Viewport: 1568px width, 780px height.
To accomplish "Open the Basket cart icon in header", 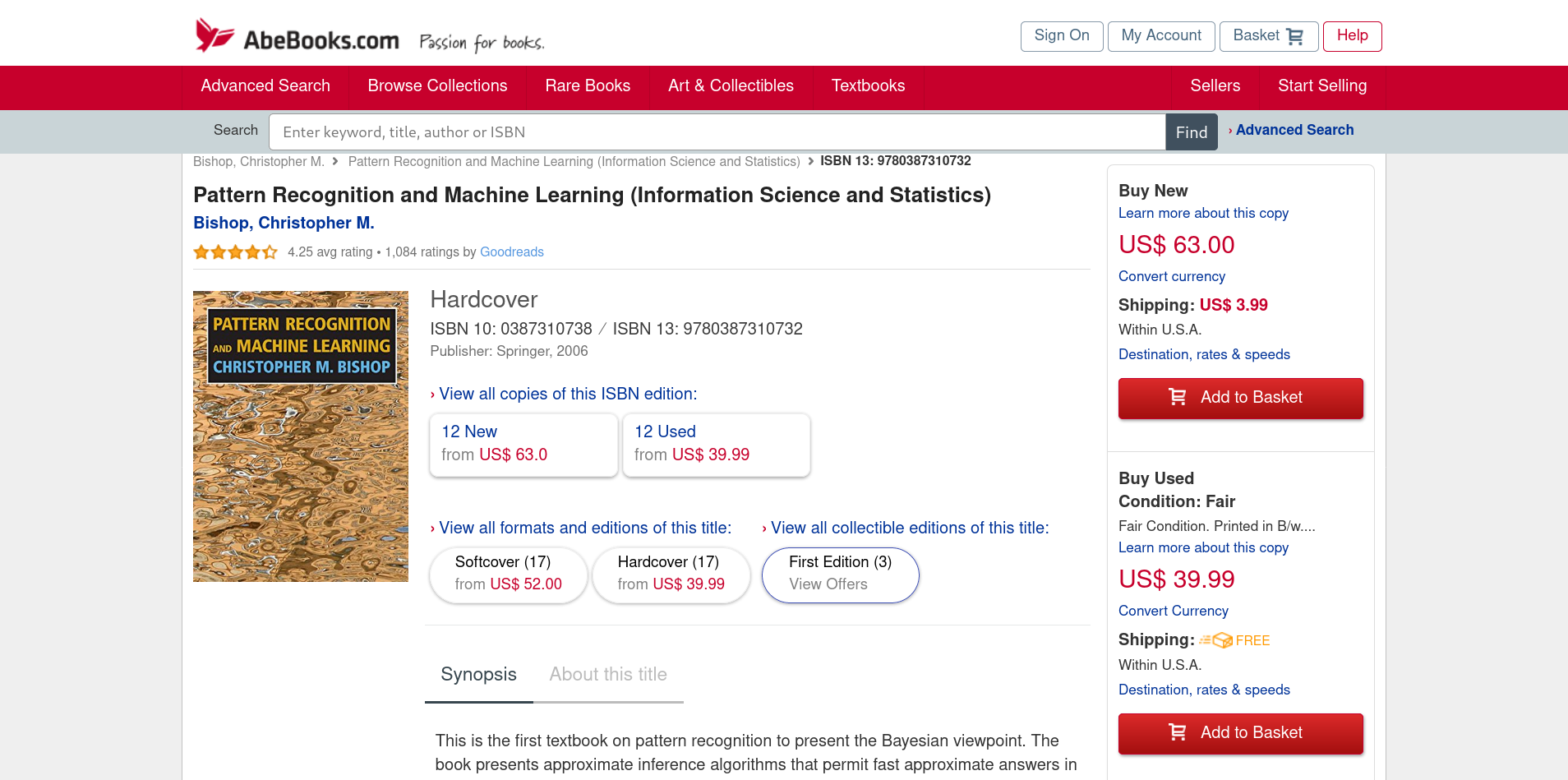I will (1295, 36).
